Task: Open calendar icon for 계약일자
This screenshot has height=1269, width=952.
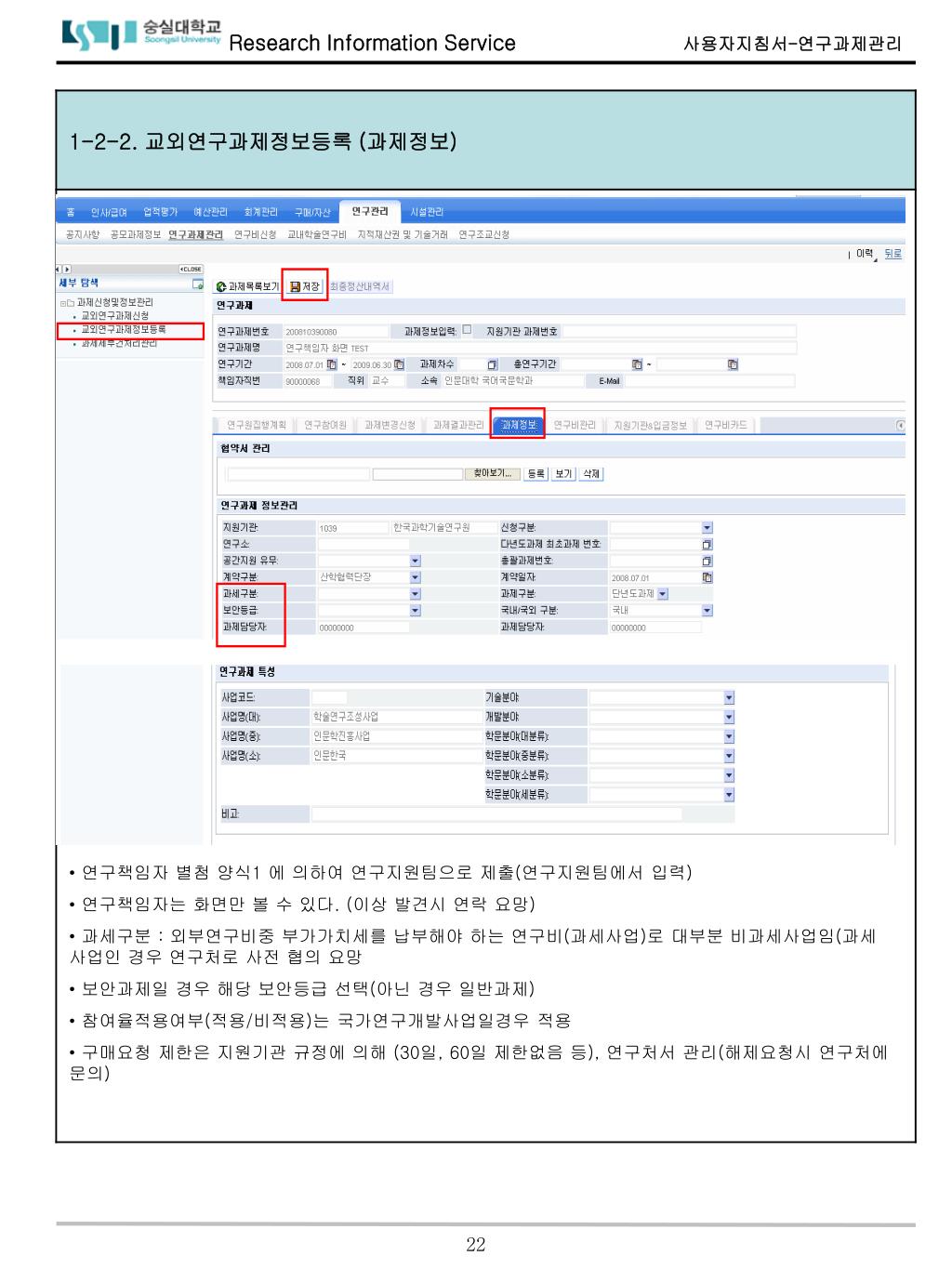Action: (707, 577)
